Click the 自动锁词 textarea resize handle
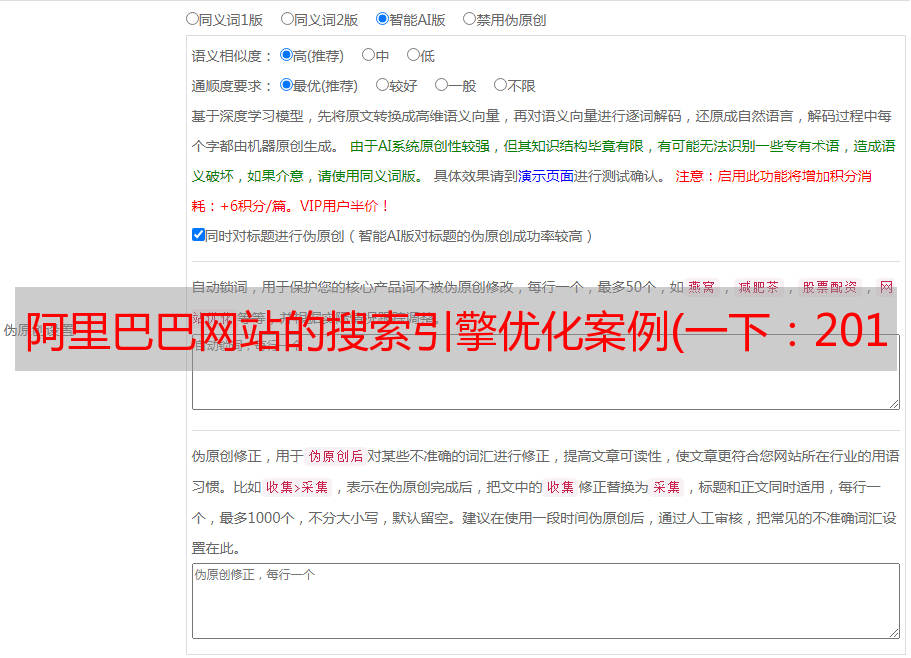Screen dimensions: 911x658 (894, 404)
